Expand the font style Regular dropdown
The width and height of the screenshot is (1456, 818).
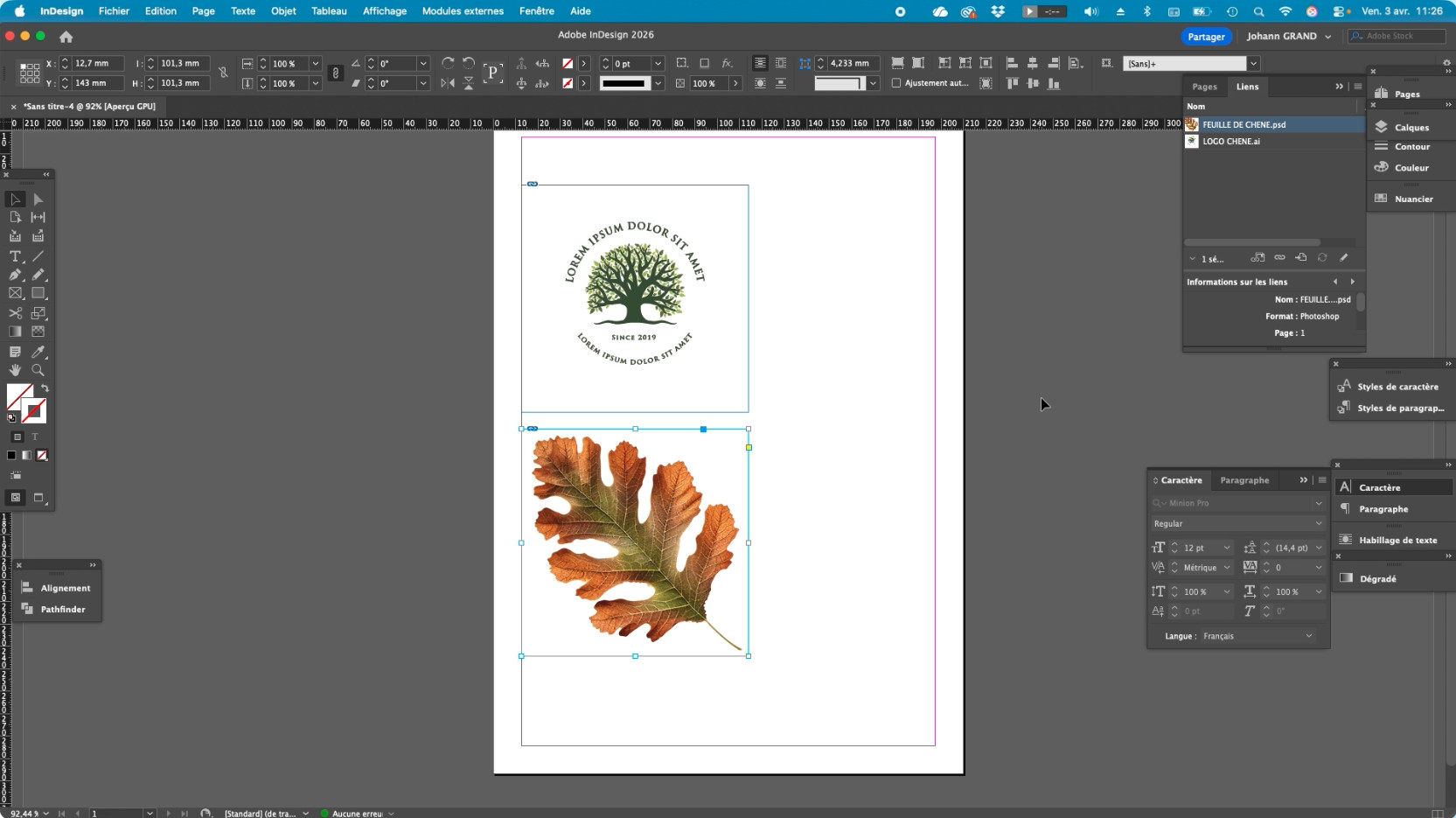pyautogui.click(x=1237, y=524)
